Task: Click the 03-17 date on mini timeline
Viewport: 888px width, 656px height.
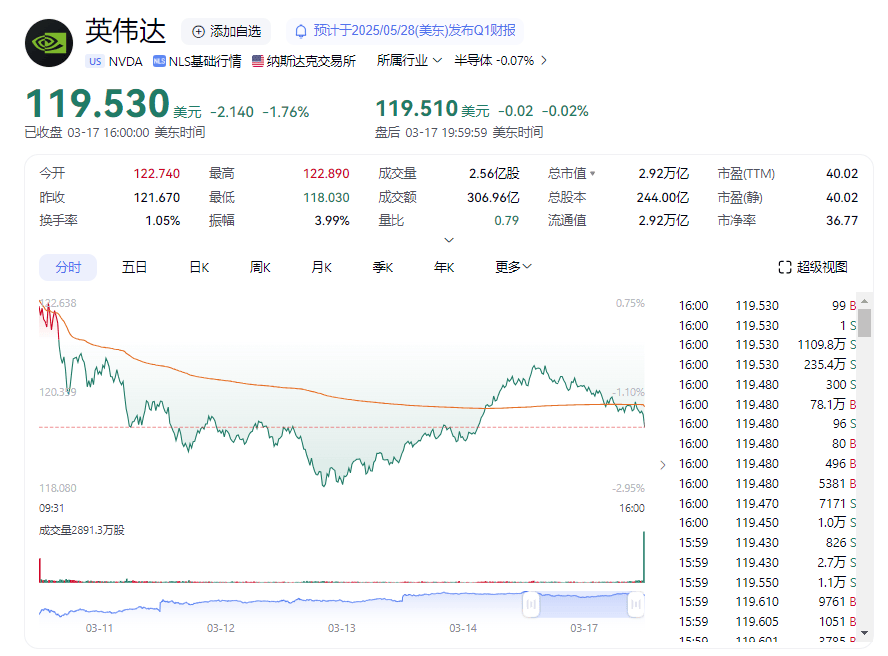Action: coord(584,628)
